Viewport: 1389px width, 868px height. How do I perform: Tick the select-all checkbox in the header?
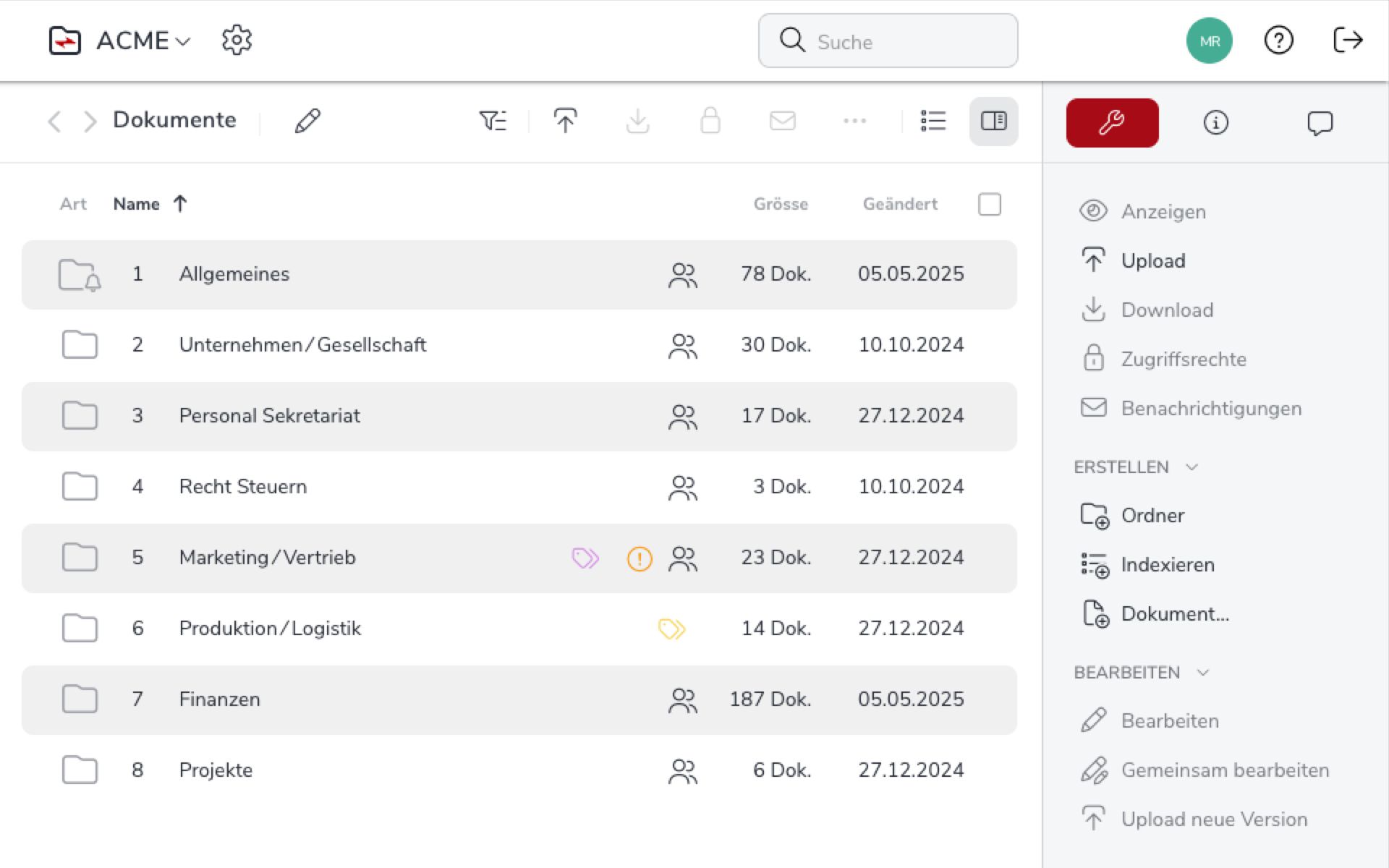[x=989, y=205]
